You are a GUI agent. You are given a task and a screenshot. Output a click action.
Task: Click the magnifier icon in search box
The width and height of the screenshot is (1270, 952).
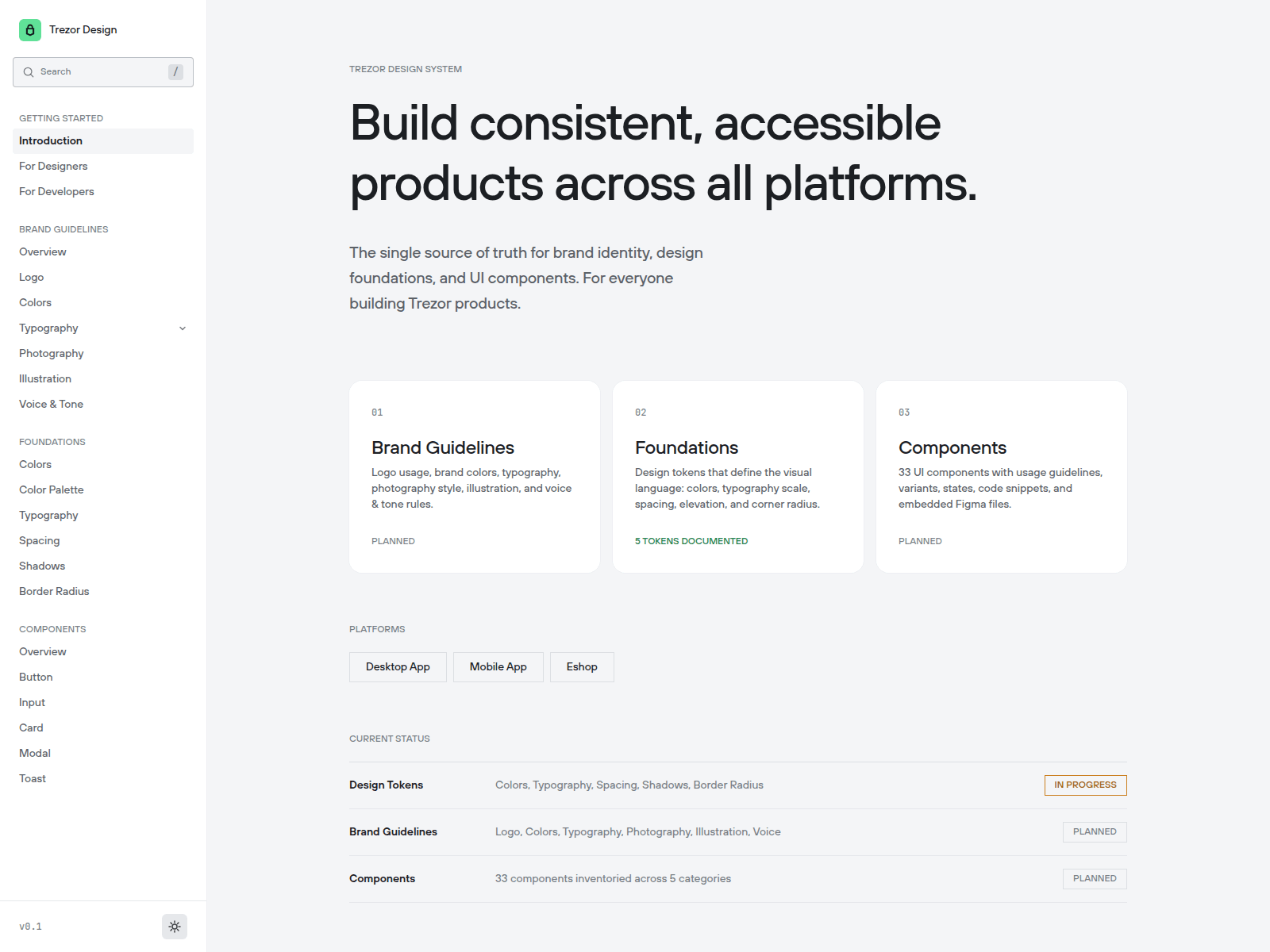29,72
